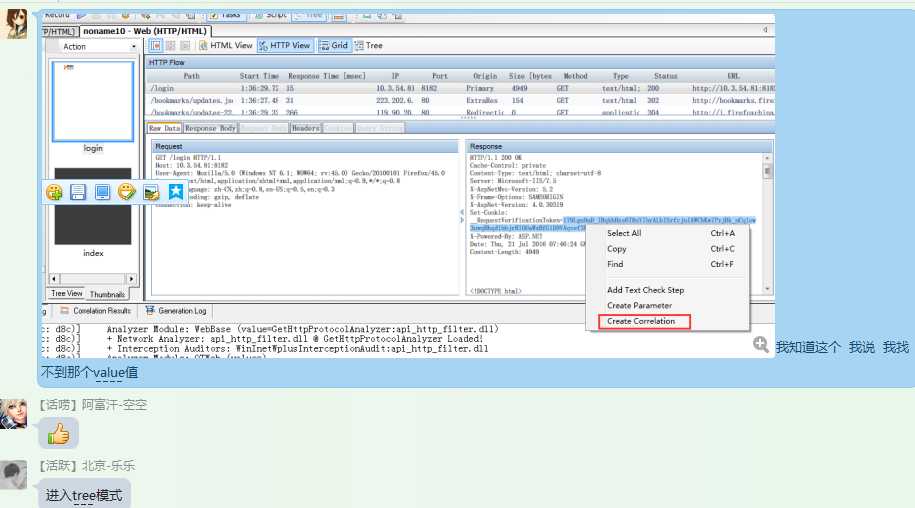Click the Response pane header
The height and width of the screenshot is (508, 915).
[619, 146]
